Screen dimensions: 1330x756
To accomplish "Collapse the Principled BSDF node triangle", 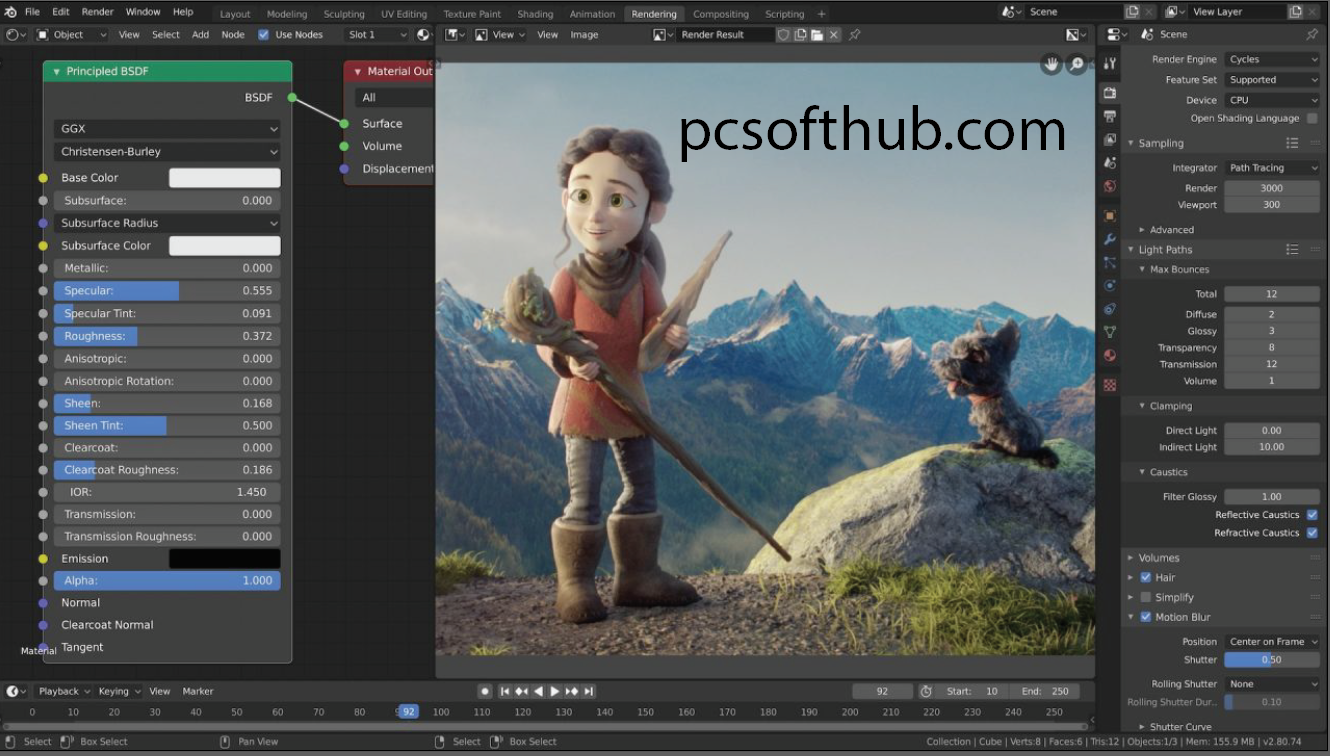I will (55, 72).
